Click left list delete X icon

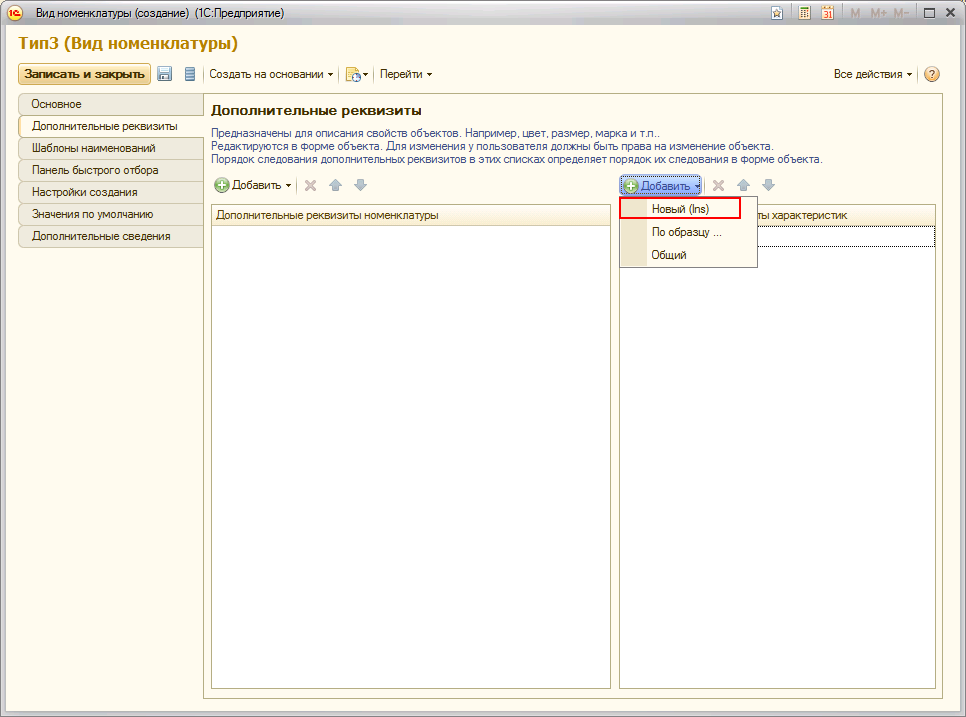(x=310, y=185)
